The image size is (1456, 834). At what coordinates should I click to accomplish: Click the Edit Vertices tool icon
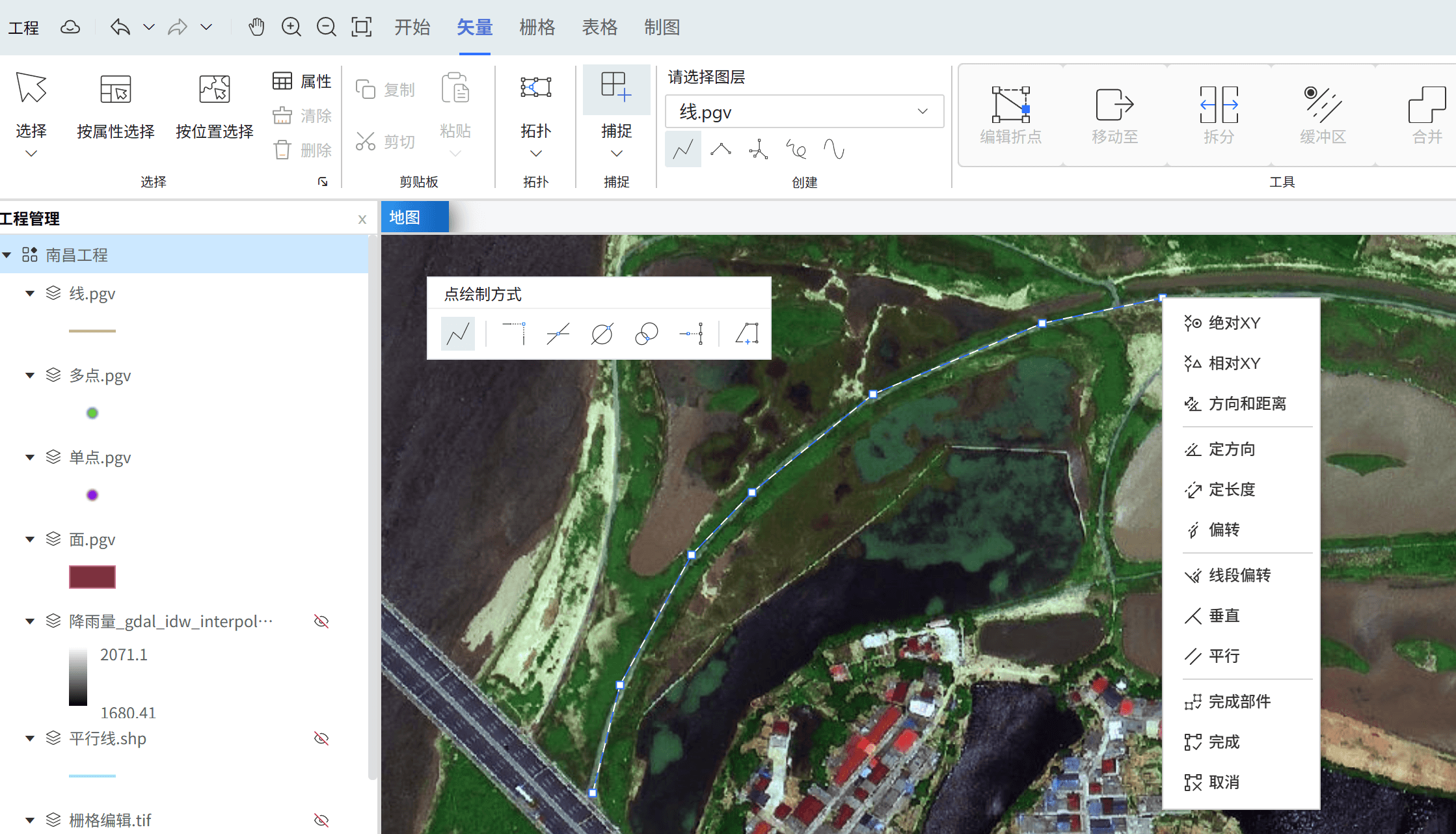(x=1010, y=104)
